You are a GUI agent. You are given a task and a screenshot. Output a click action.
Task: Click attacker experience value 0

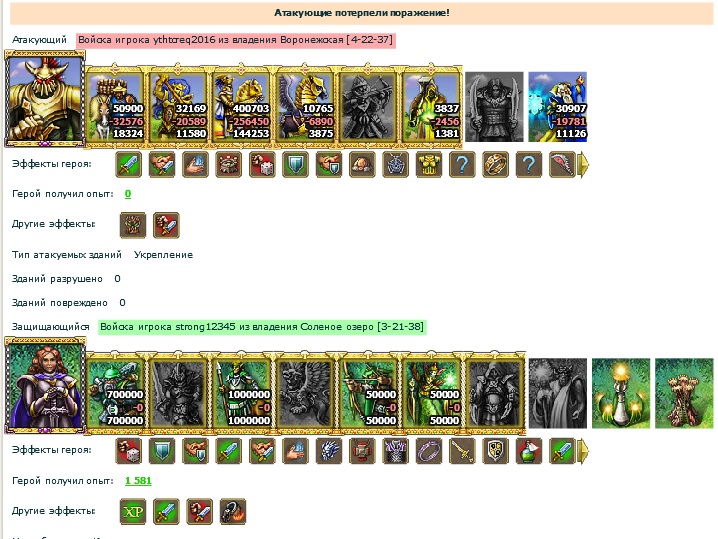pos(128,194)
